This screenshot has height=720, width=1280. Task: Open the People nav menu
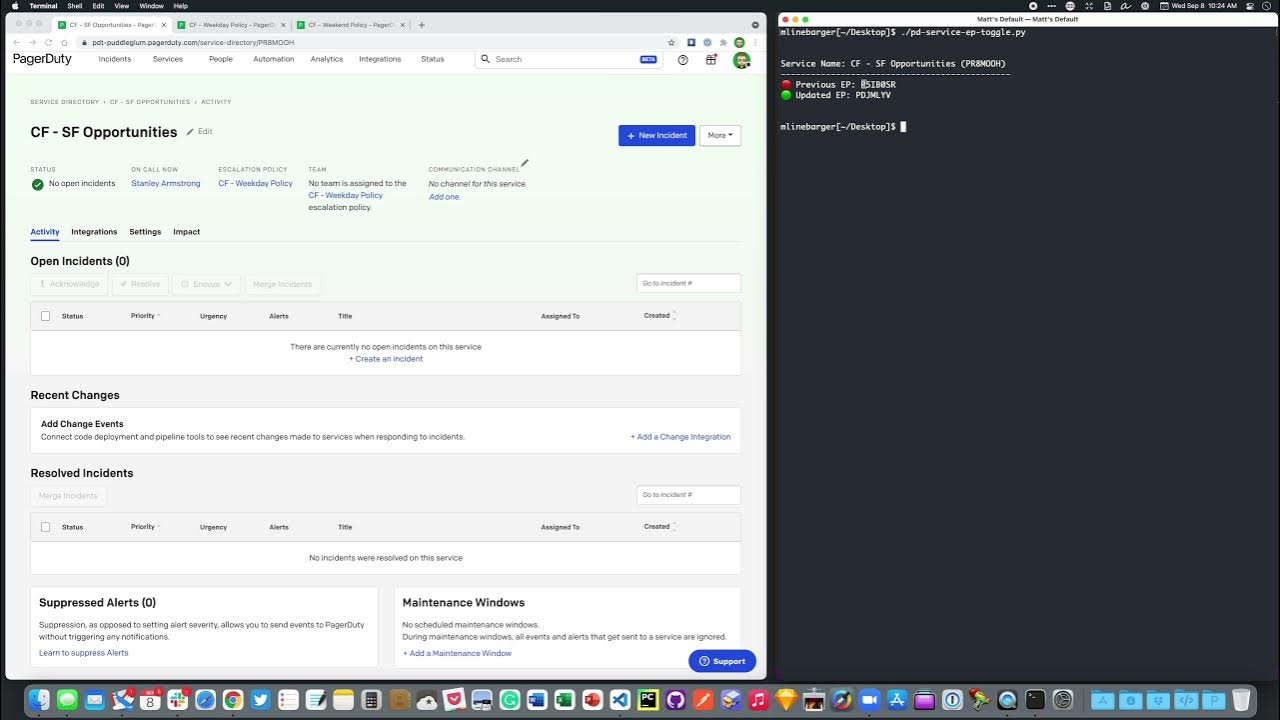[x=221, y=59]
